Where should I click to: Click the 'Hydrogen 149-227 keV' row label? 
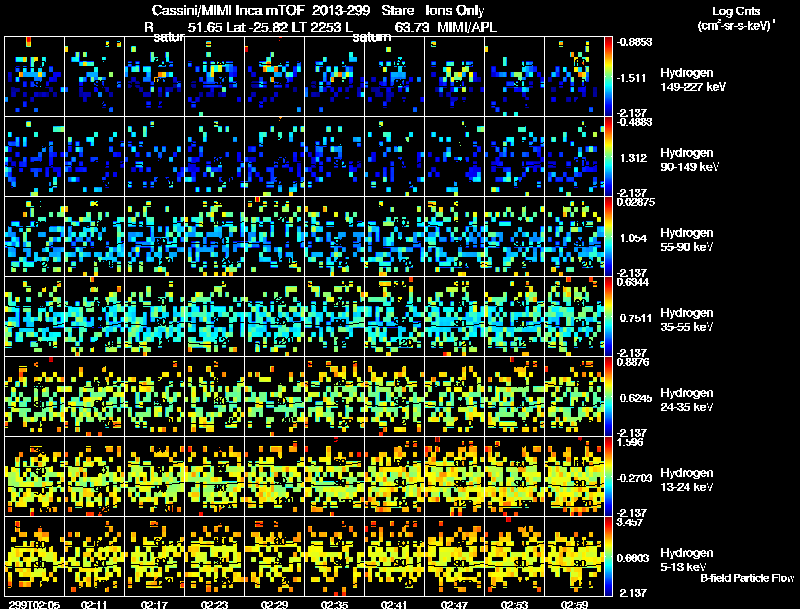coord(692,80)
